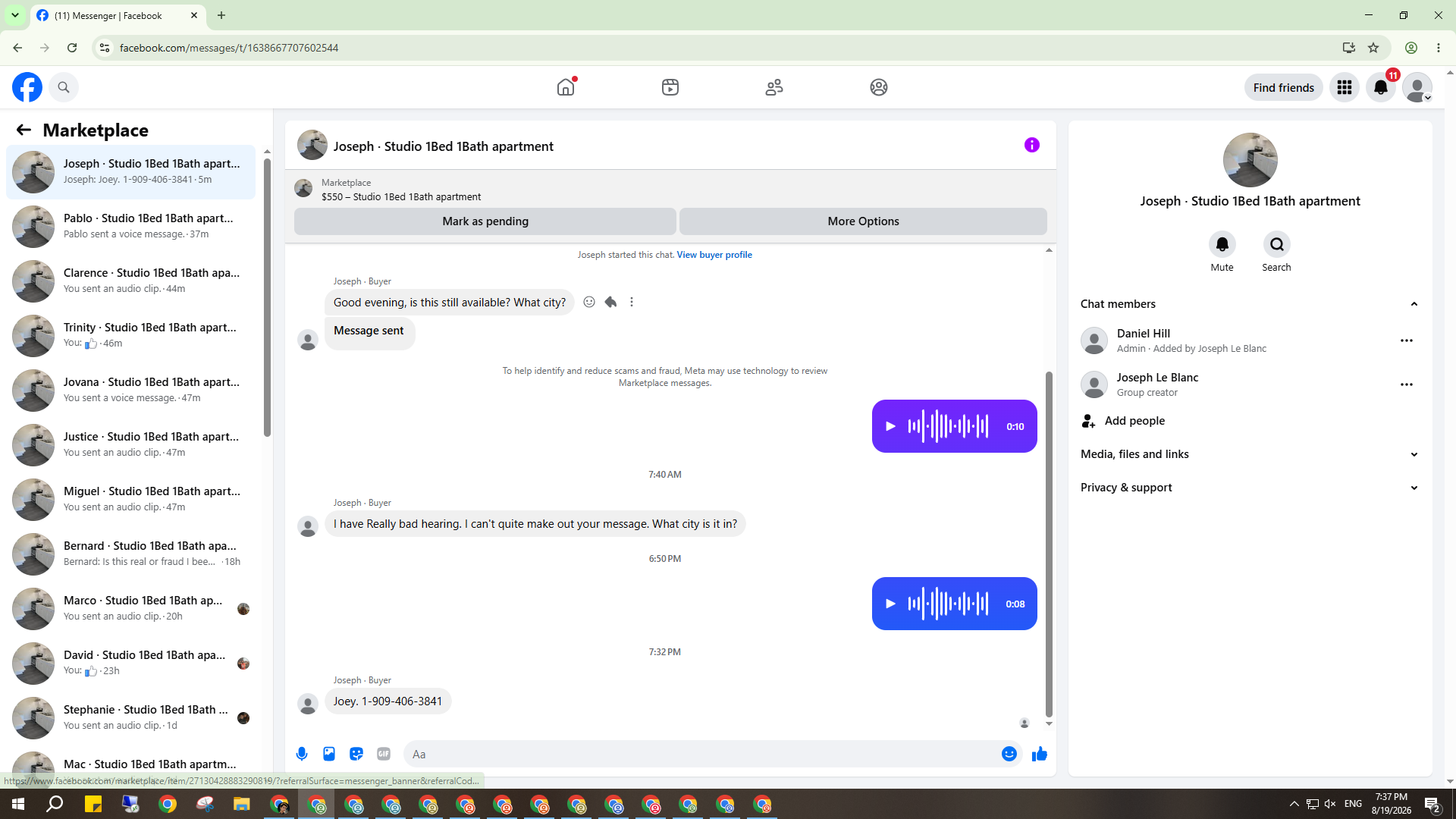
Task: Click More Options button
Action: [863, 221]
